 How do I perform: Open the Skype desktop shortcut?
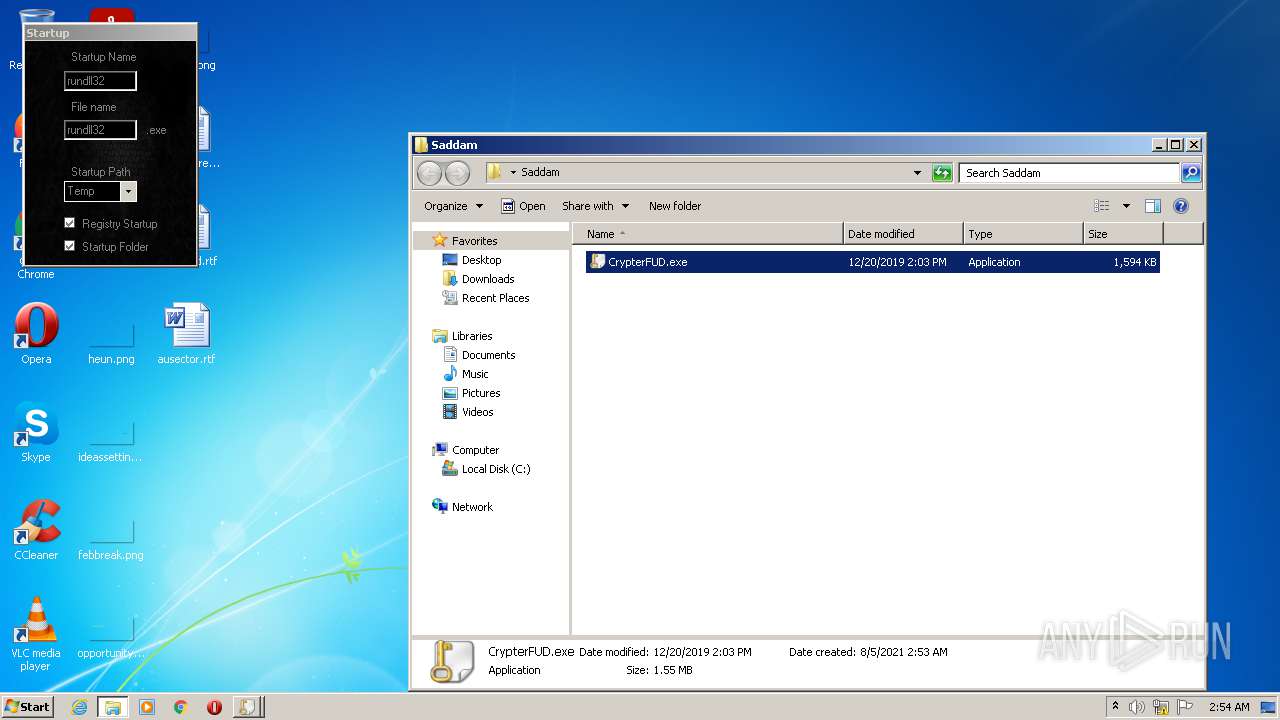(x=36, y=433)
